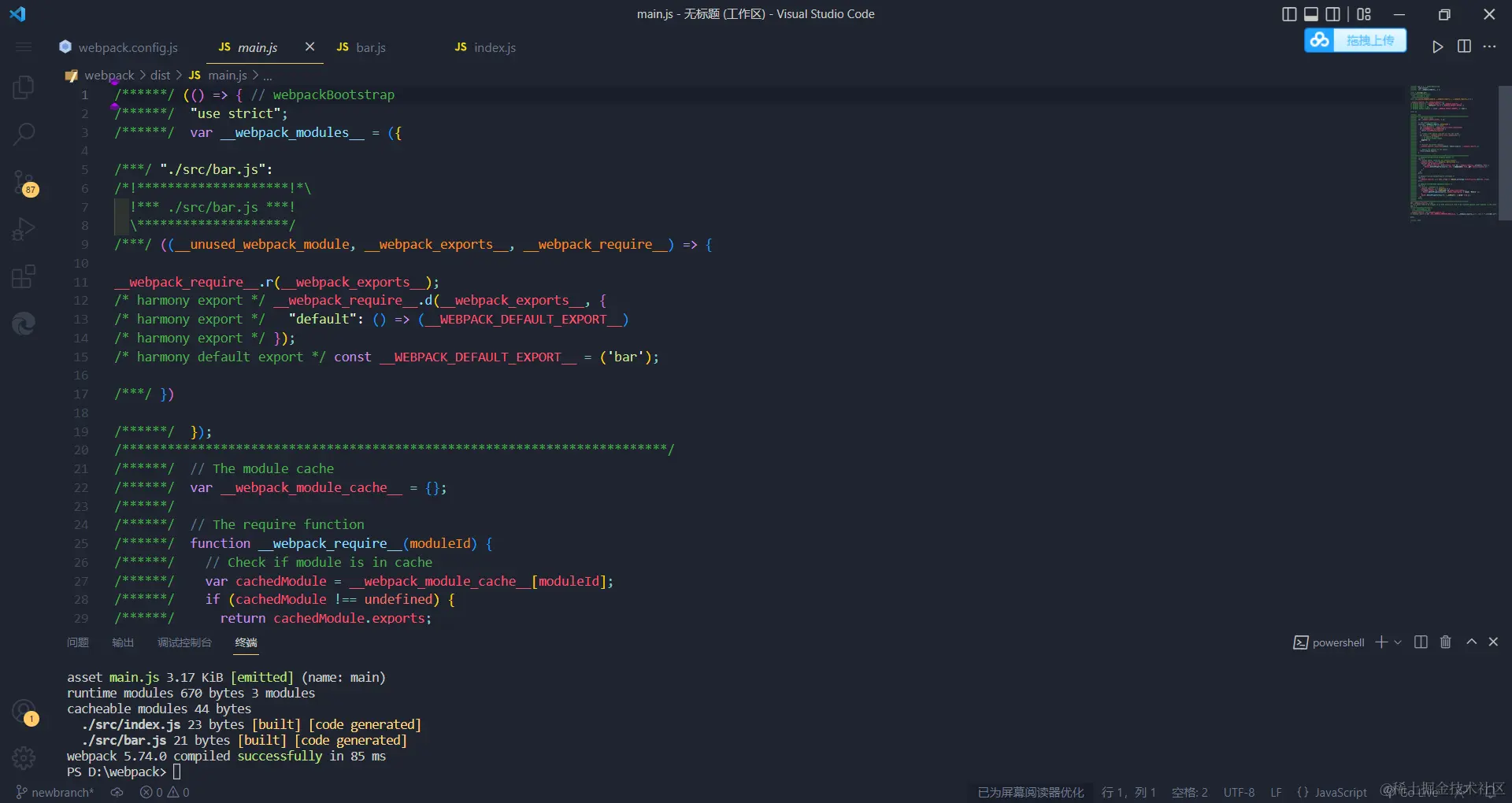The width and height of the screenshot is (1512, 803).
Task: Close the main.js editor tab
Action: [309, 47]
